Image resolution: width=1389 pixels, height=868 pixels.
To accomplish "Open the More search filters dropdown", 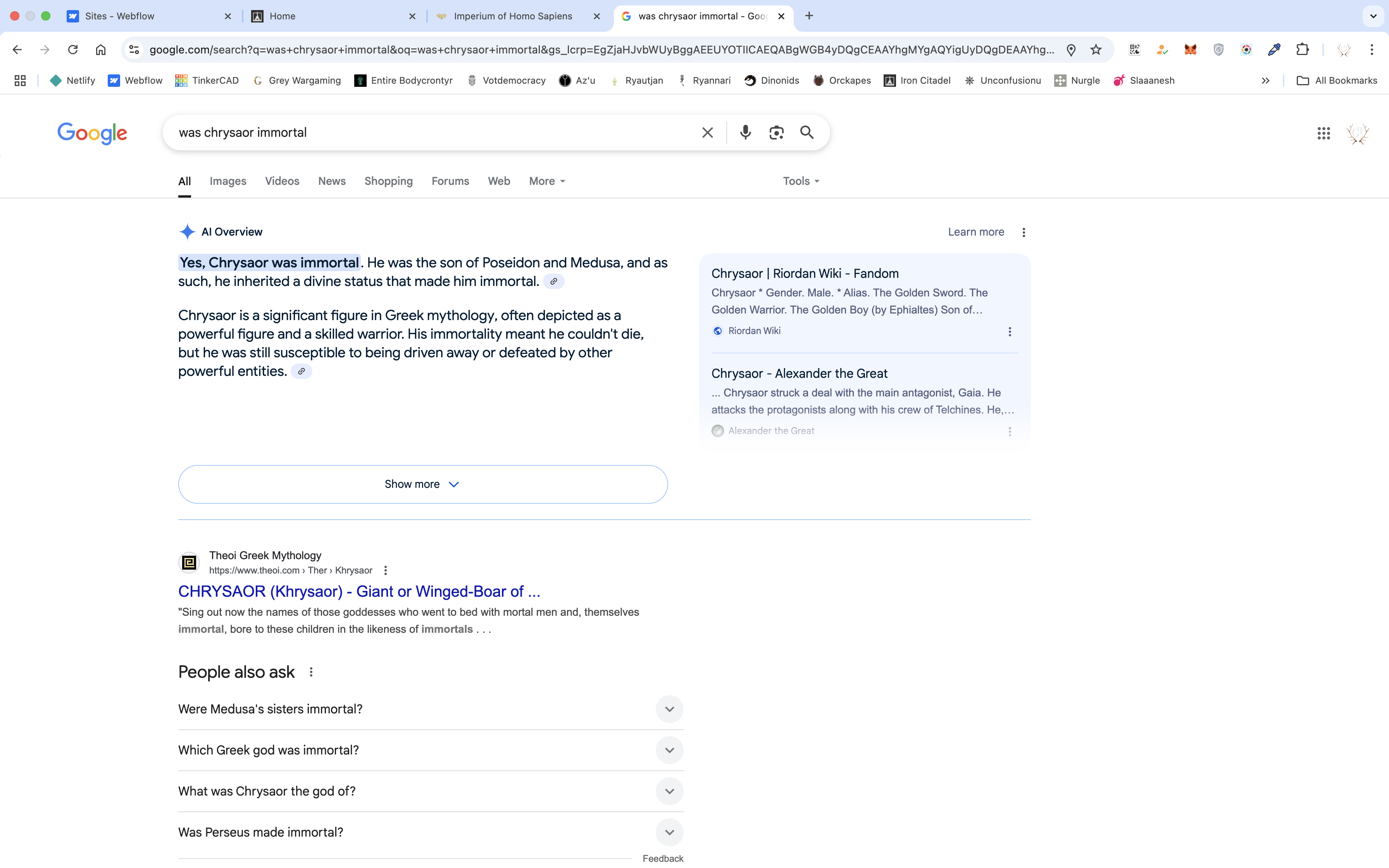I will [546, 181].
